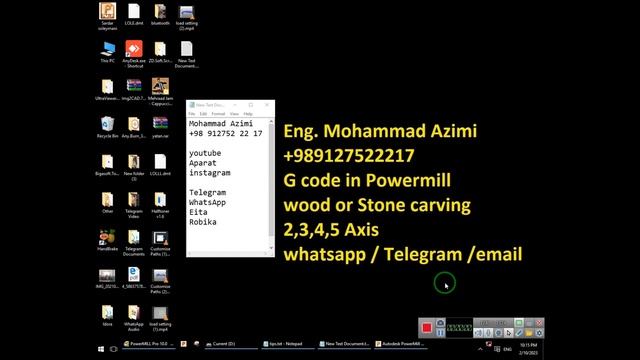Take a screenshot with the recorder camera icon
Image resolution: width=640 pixels, height=360 pixels.
point(440,323)
